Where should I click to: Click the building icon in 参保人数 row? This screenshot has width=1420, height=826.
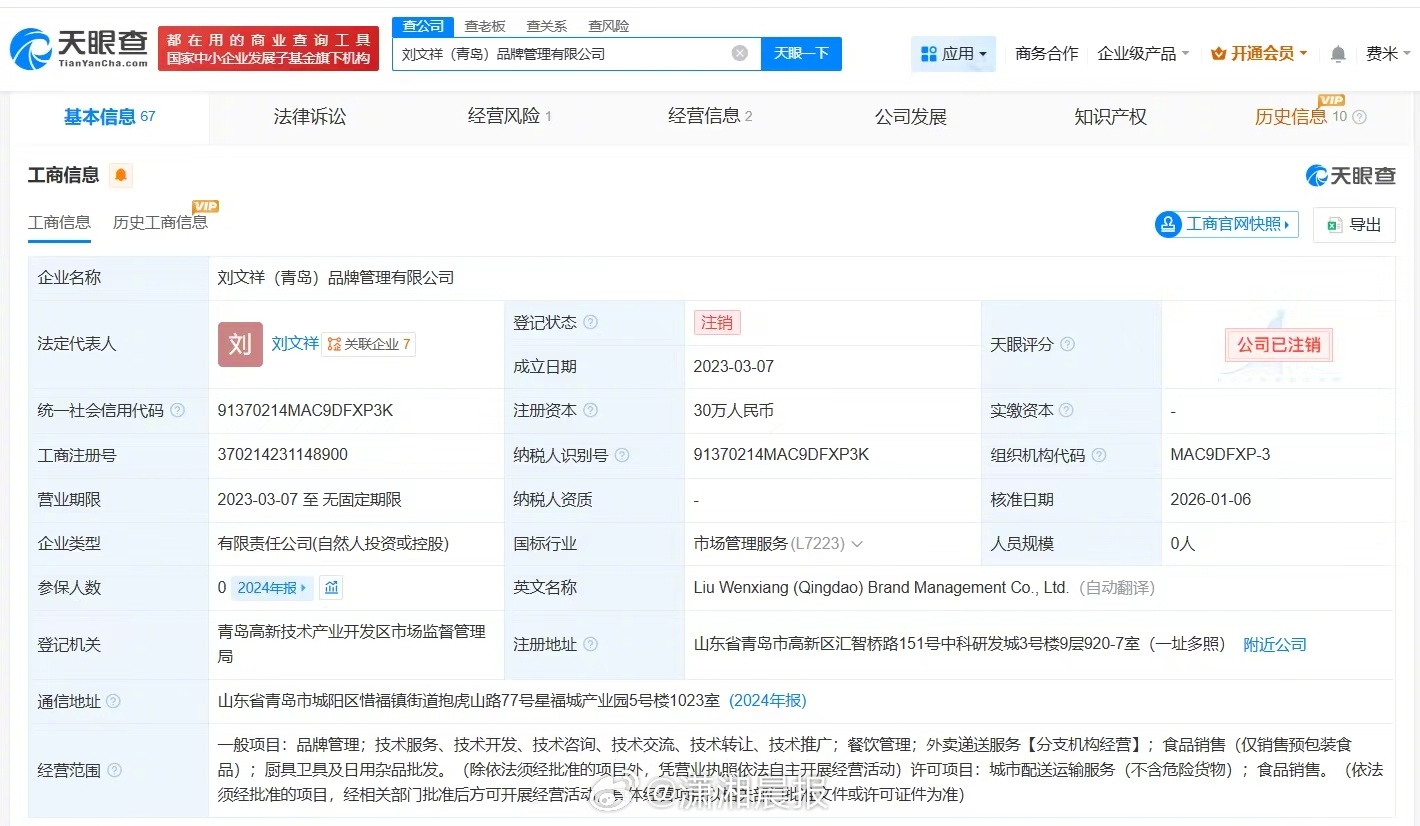point(331,588)
